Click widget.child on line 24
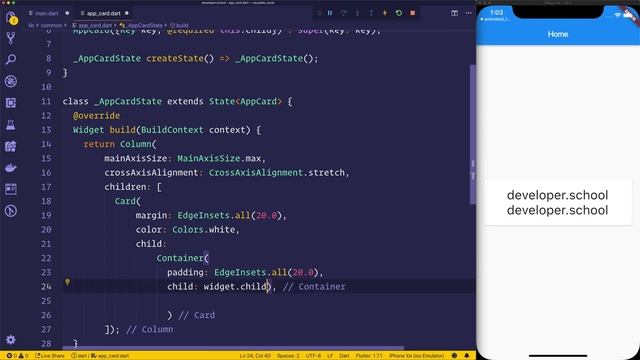The image size is (640, 360). click(235, 287)
